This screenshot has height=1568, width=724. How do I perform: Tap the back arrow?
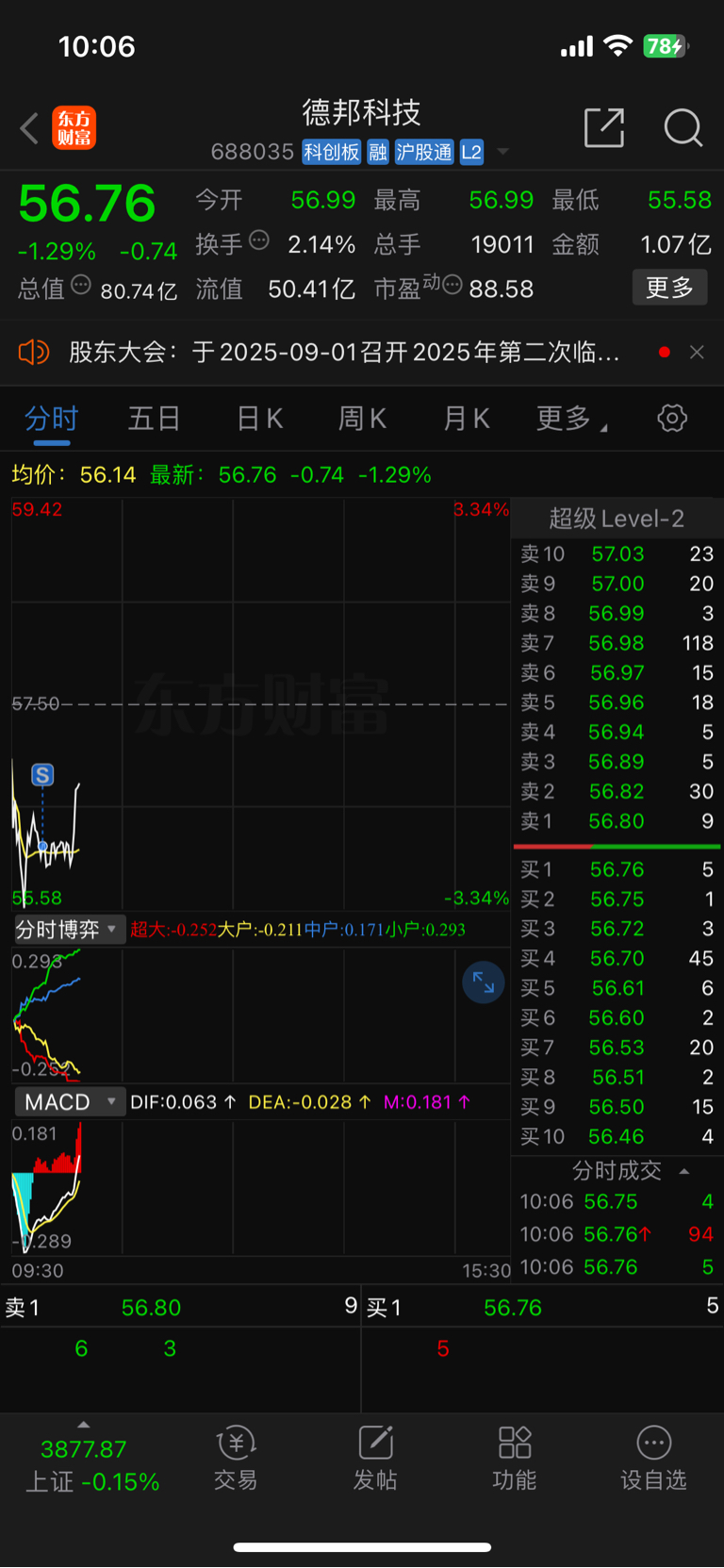click(x=29, y=128)
